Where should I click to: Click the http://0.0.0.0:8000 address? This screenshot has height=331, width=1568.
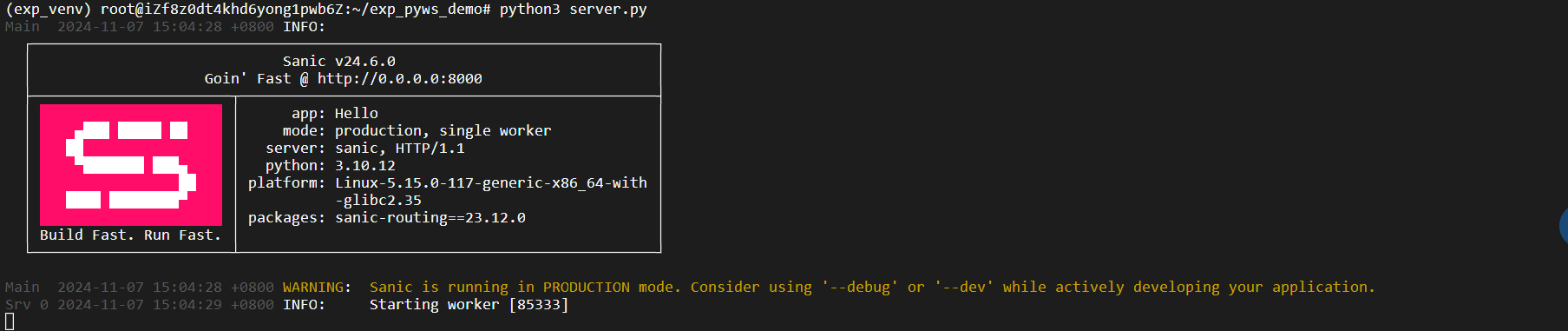coord(400,78)
